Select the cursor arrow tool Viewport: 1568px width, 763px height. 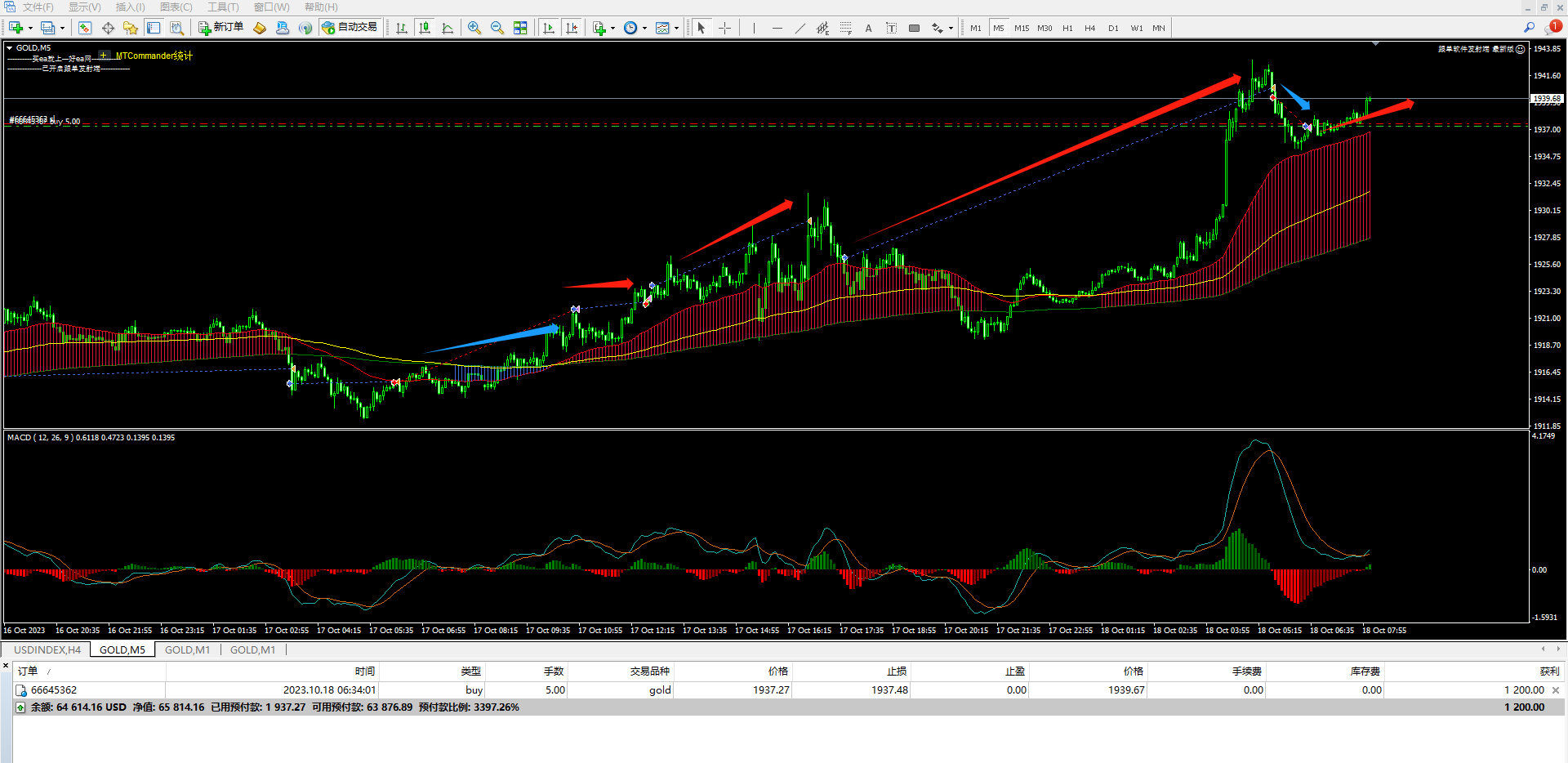(x=702, y=28)
